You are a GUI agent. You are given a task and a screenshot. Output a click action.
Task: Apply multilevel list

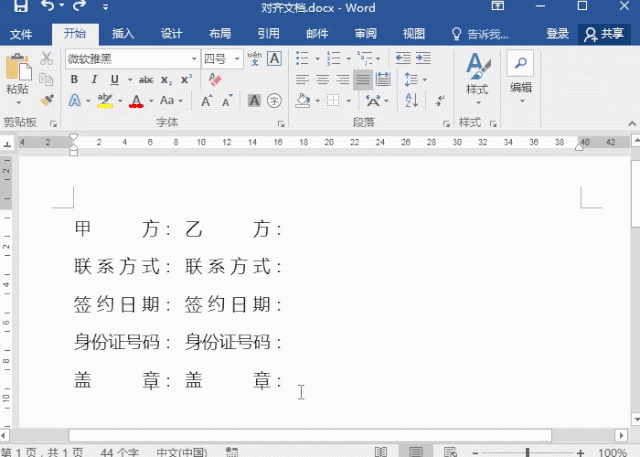tap(364, 58)
